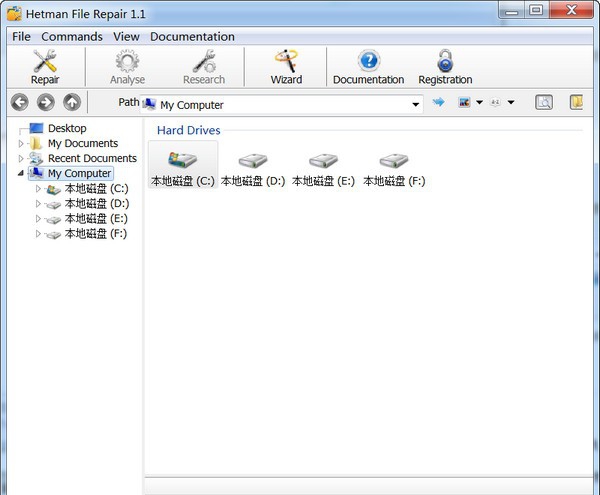The width and height of the screenshot is (600, 495).
Task: Go forward with the right arrow button
Action: tap(46, 102)
